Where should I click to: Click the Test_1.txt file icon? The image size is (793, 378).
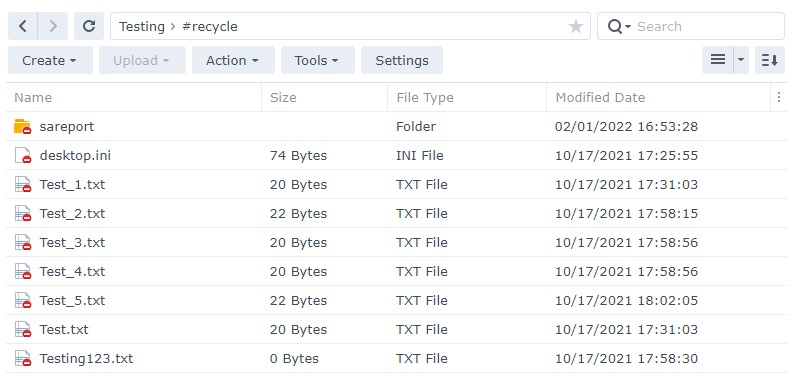(x=23, y=184)
